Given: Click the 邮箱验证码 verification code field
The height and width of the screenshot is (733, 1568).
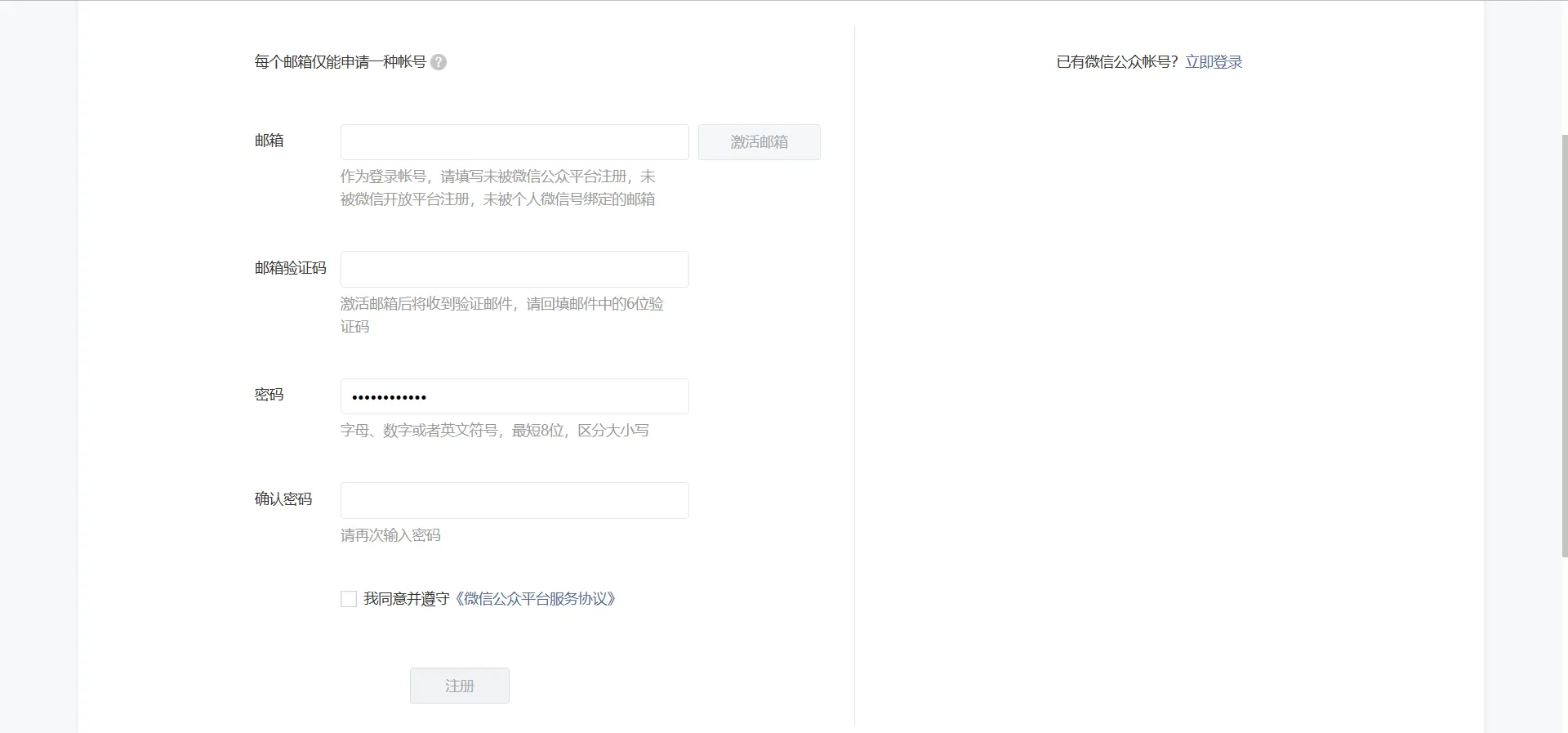Looking at the screenshot, I should pyautogui.click(x=514, y=270).
